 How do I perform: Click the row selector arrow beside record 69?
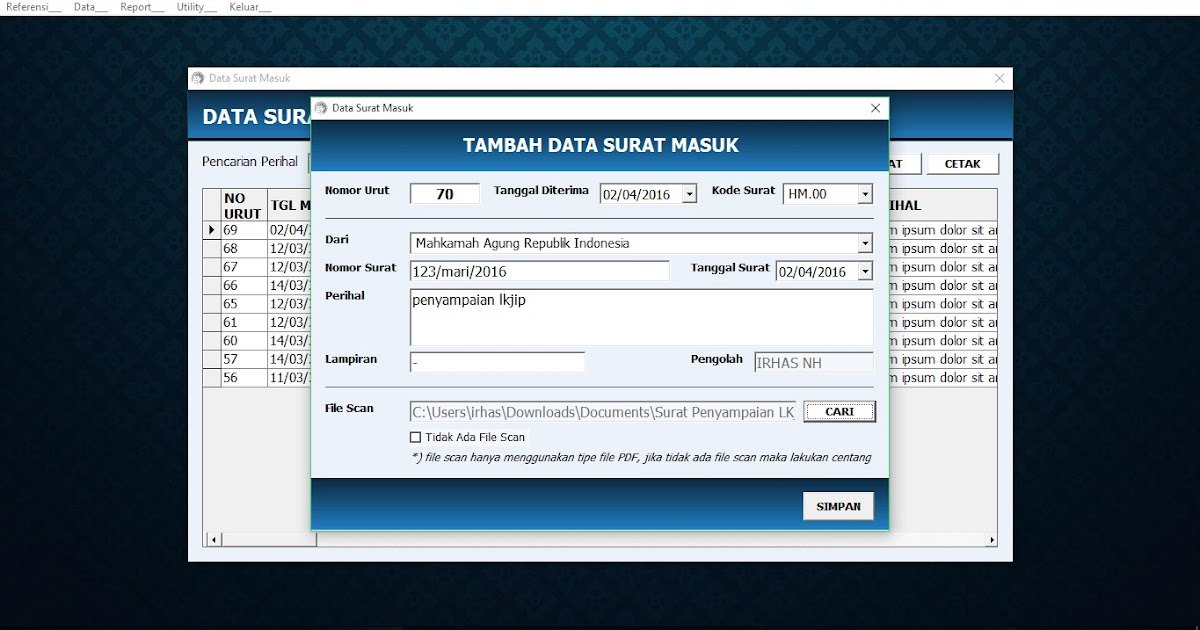tap(211, 229)
